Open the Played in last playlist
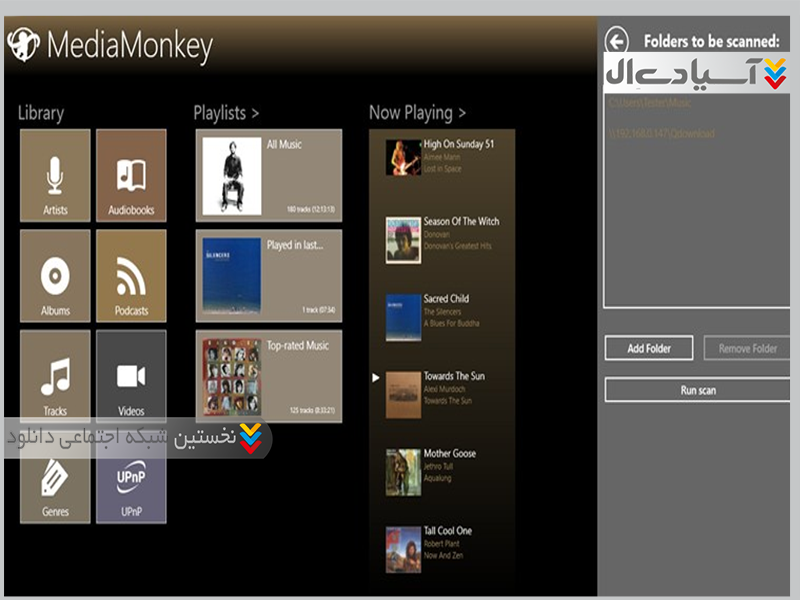 click(x=269, y=275)
